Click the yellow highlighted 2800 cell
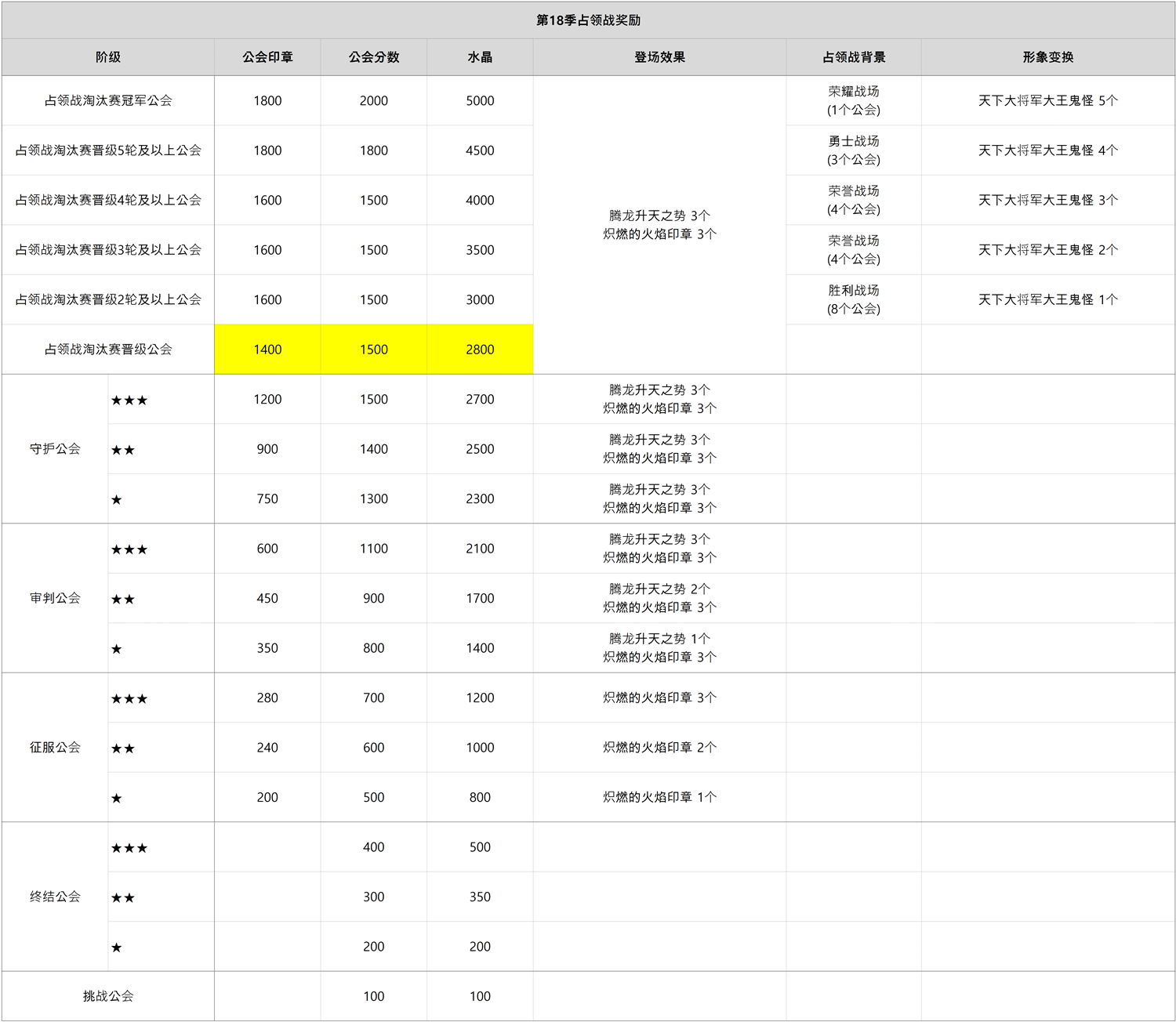 (x=480, y=350)
